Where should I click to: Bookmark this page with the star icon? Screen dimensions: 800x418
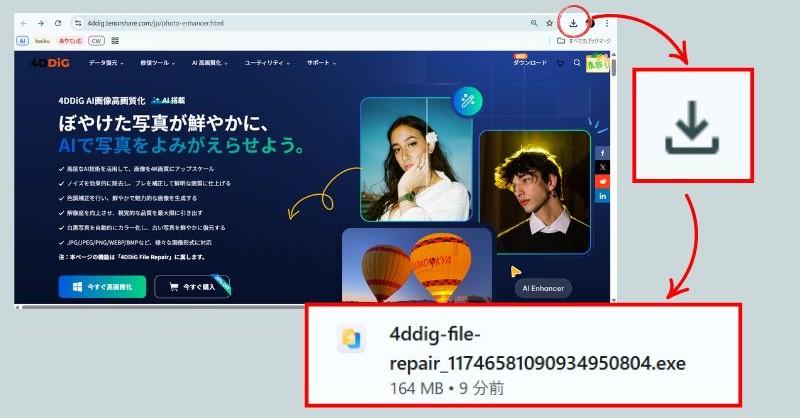(x=549, y=23)
